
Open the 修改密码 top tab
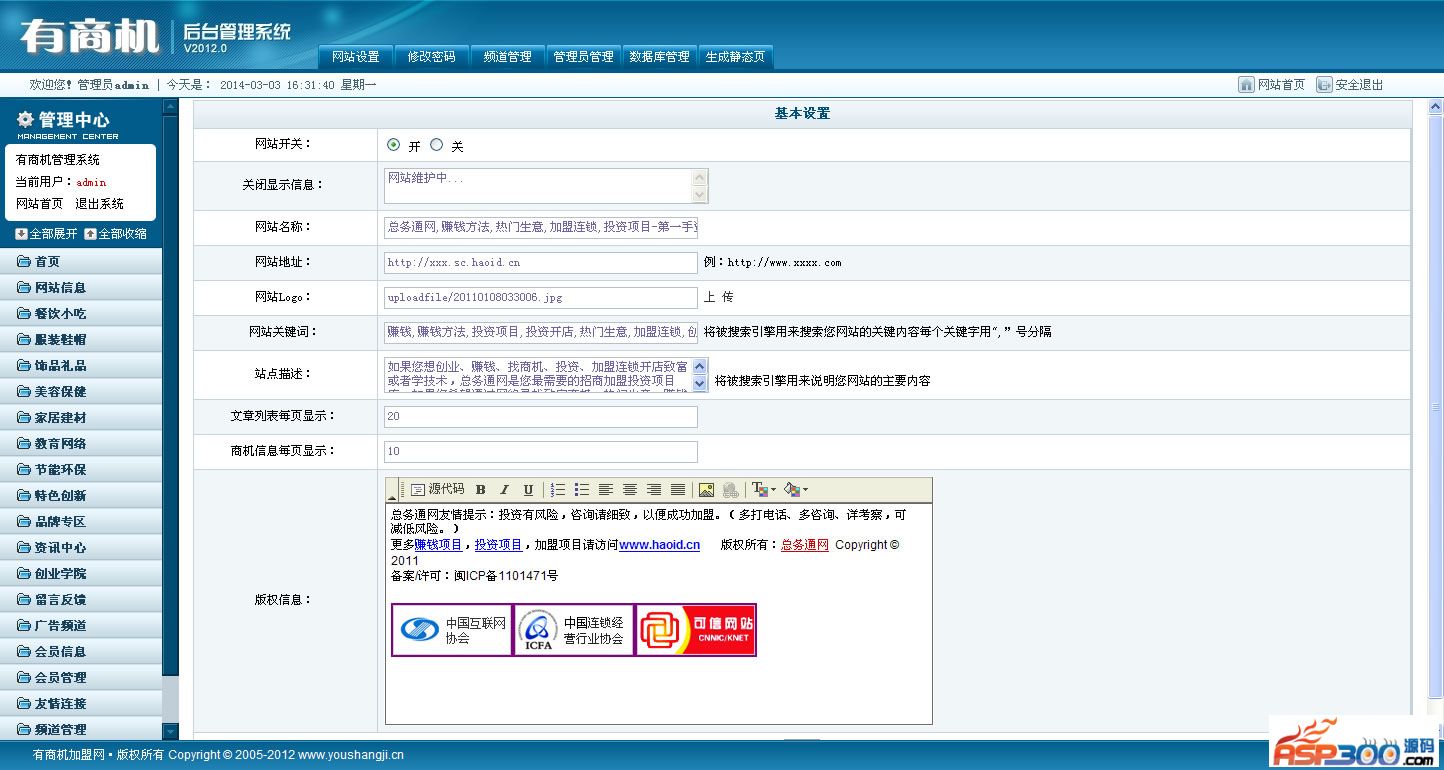click(x=432, y=57)
